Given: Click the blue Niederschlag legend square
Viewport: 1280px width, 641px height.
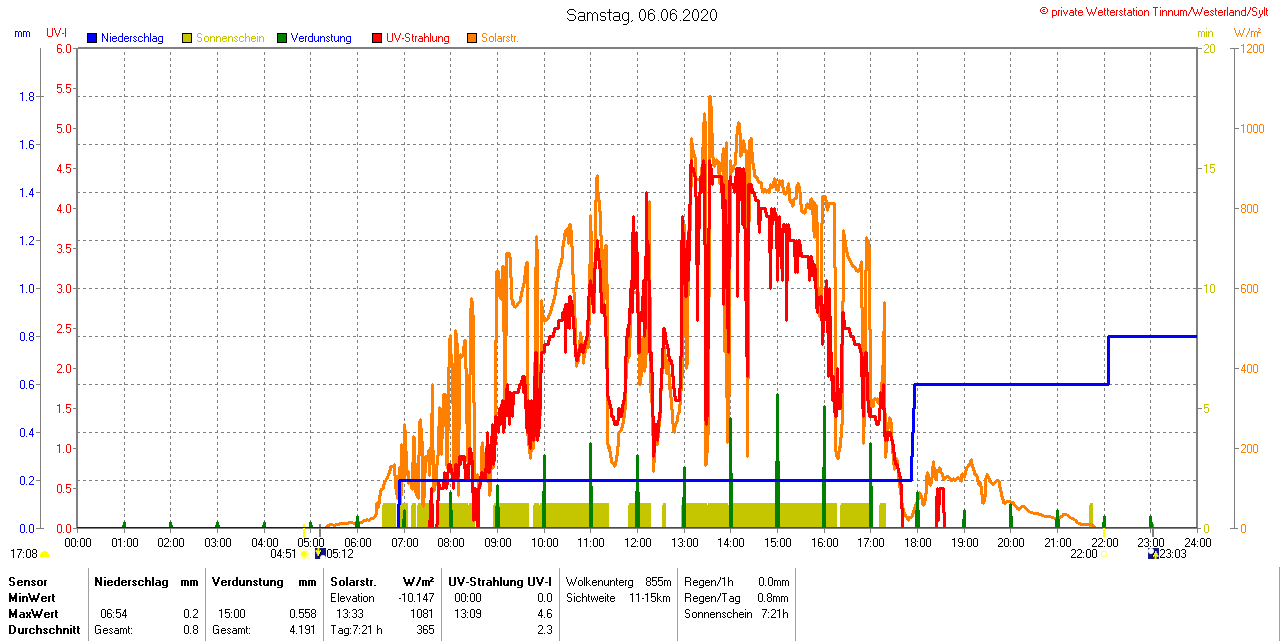Looking at the screenshot, I should tap(92, 38).
